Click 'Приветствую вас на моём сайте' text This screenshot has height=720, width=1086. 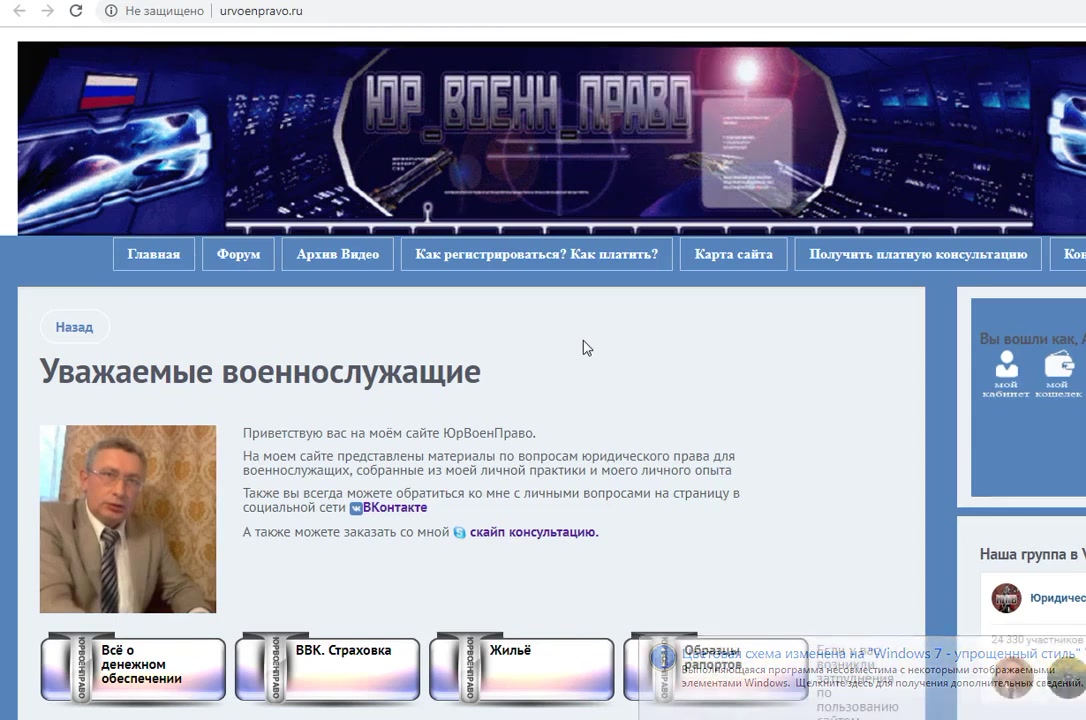click(x=341, y=433)
